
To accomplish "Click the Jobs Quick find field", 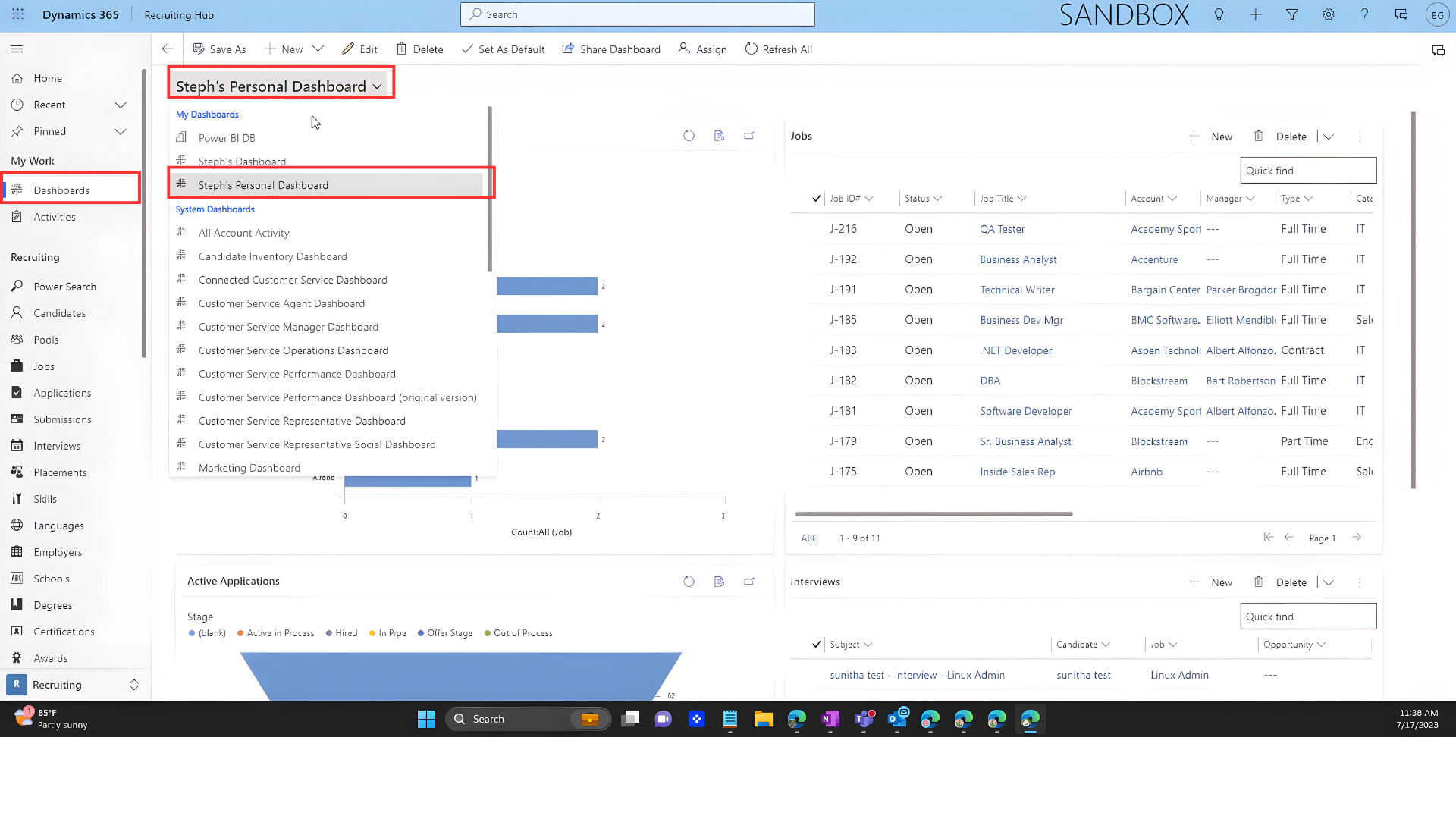I will [1308, 171].
